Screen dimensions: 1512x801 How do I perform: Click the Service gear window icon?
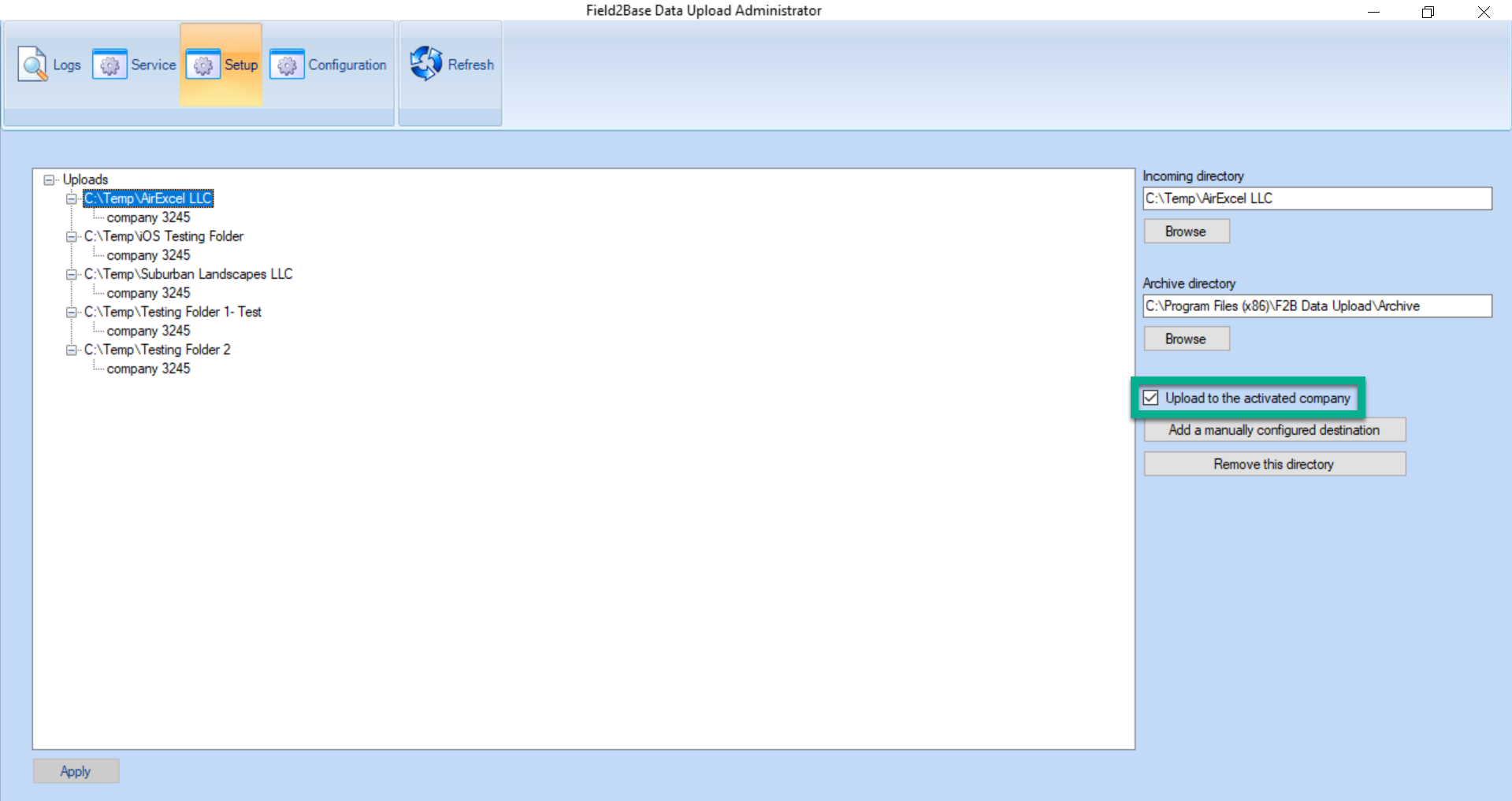click(x=110, y=65)
